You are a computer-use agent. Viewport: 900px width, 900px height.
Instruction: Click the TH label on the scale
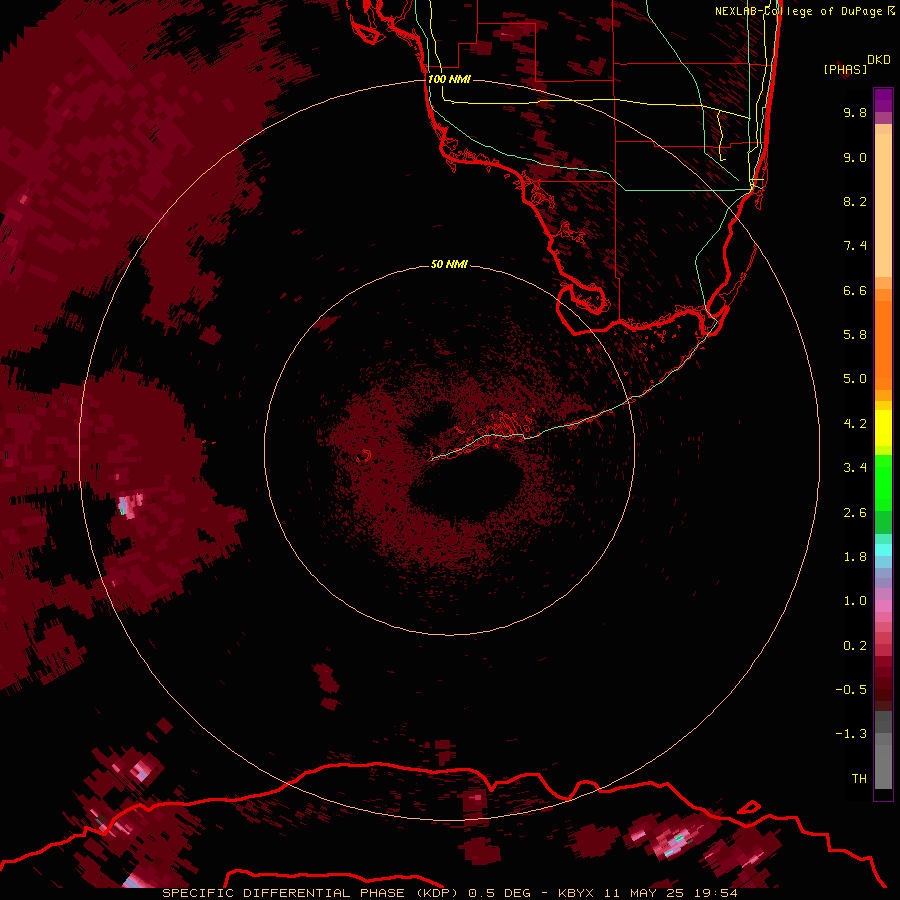(859, 779)
